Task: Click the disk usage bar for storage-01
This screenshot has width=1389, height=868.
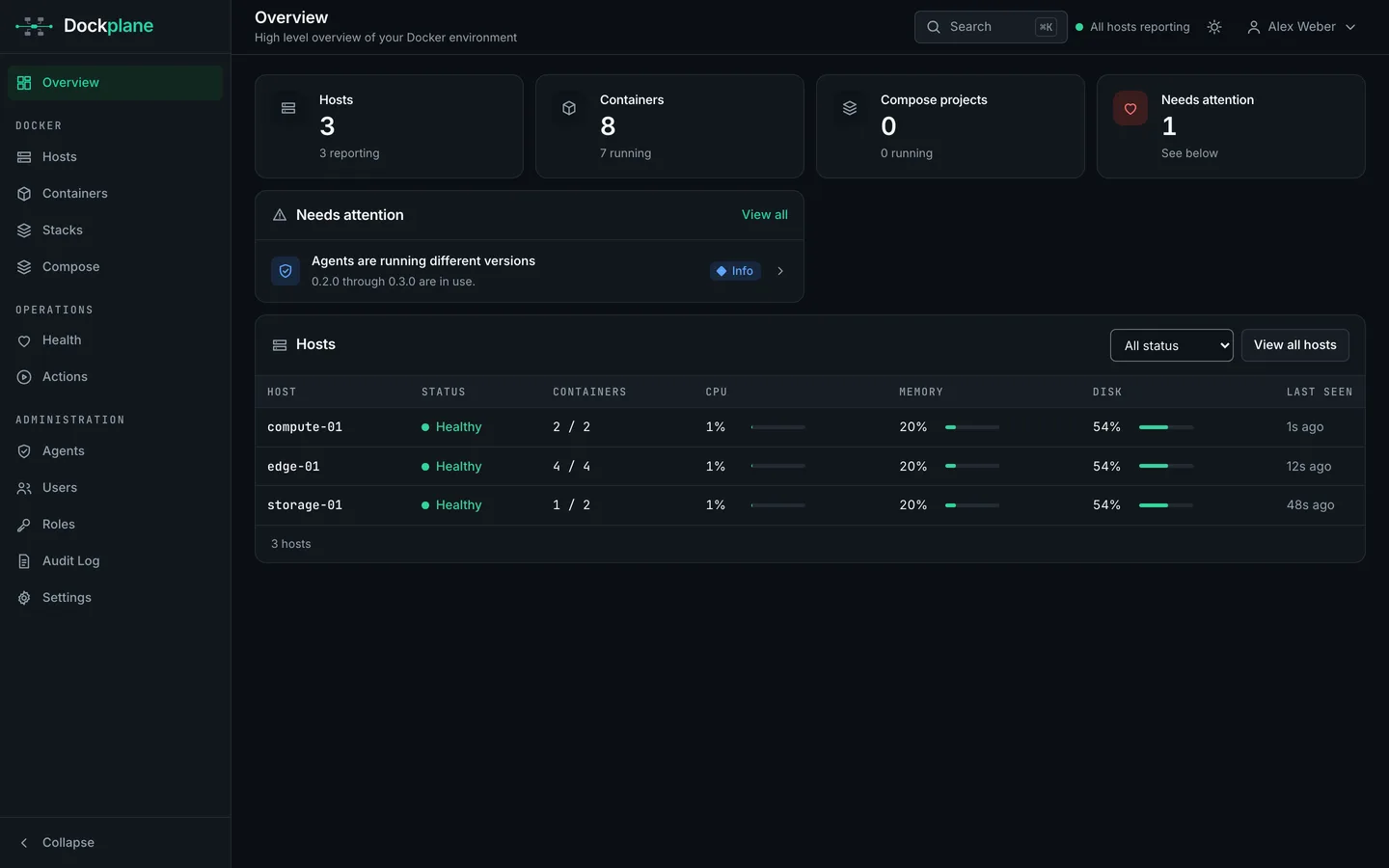Action: pyautogui.click(x=1166, y=505)
